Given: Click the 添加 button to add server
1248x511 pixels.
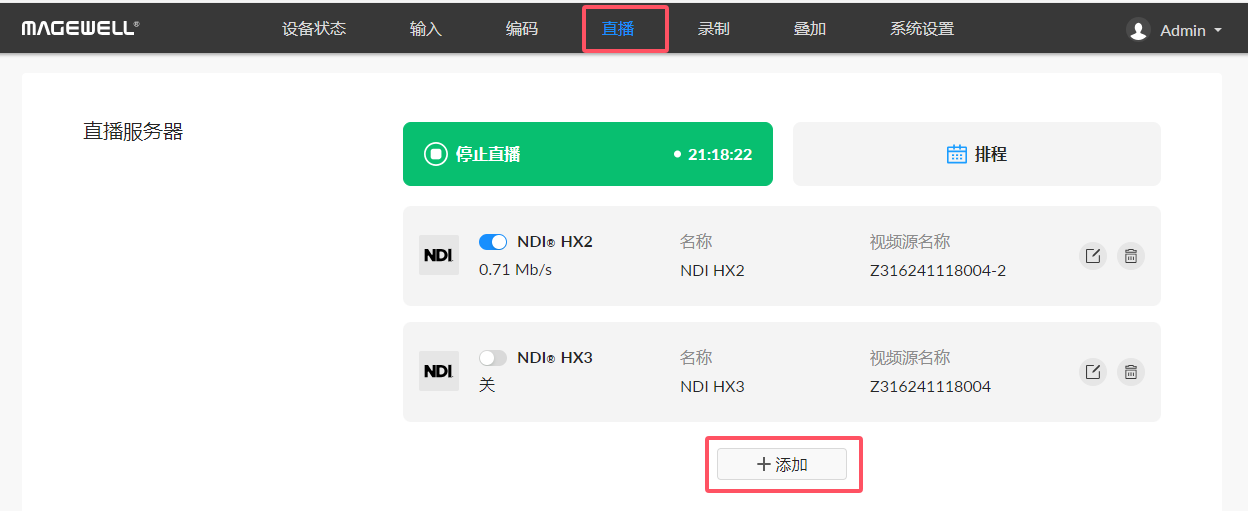Looking at the screenshot, I should [x=782, y=464].
